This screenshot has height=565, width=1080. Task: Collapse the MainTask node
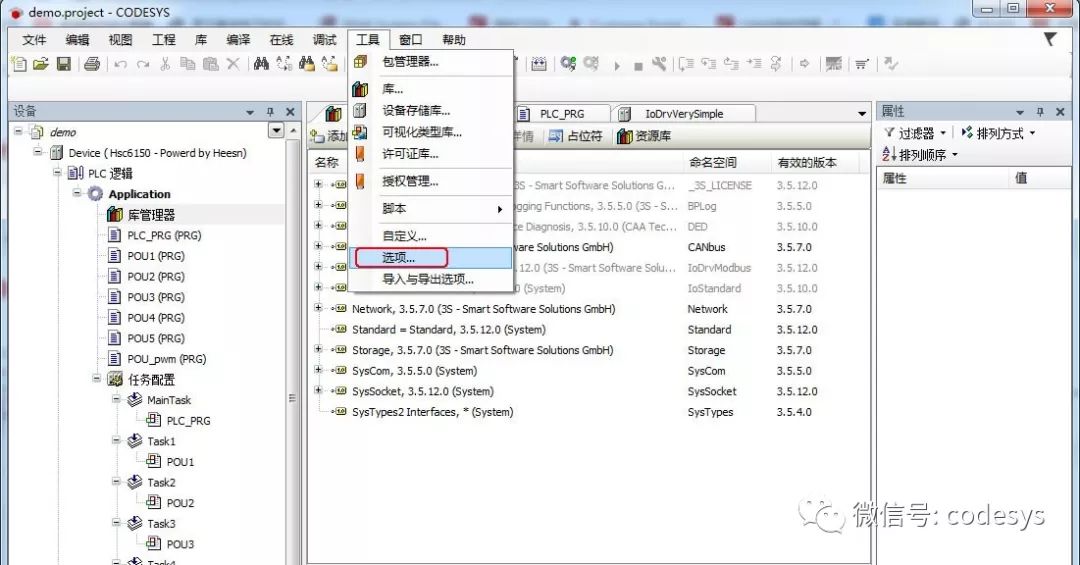[x=116, y=399]
